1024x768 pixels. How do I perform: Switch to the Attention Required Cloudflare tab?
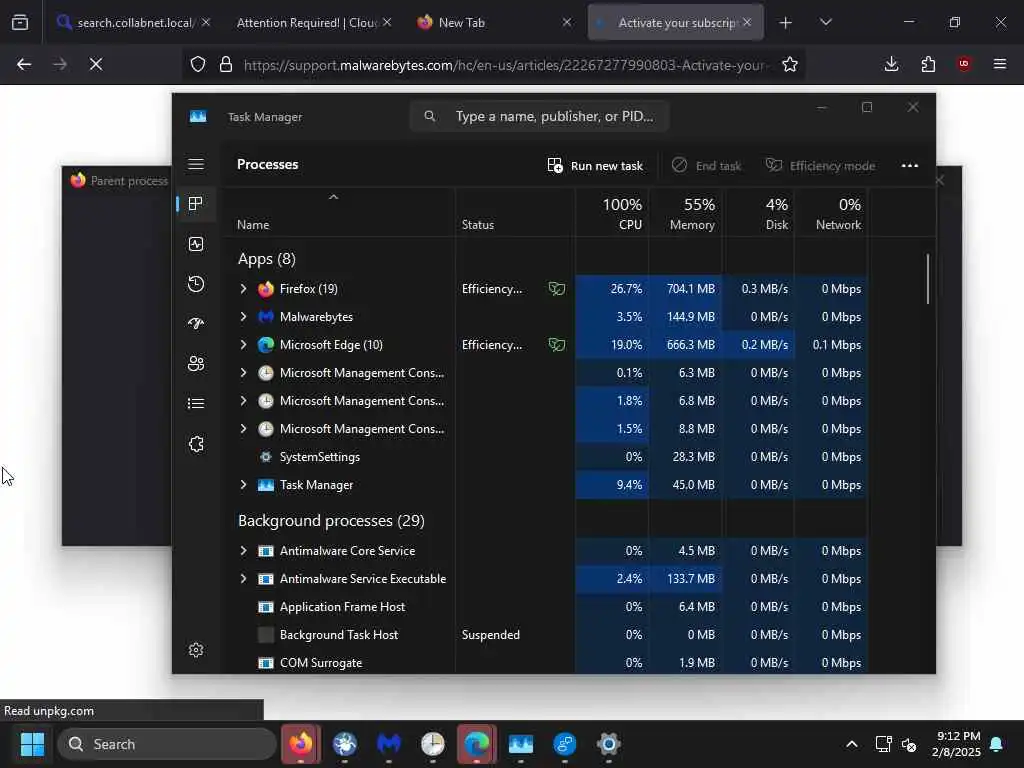(314, 22)
